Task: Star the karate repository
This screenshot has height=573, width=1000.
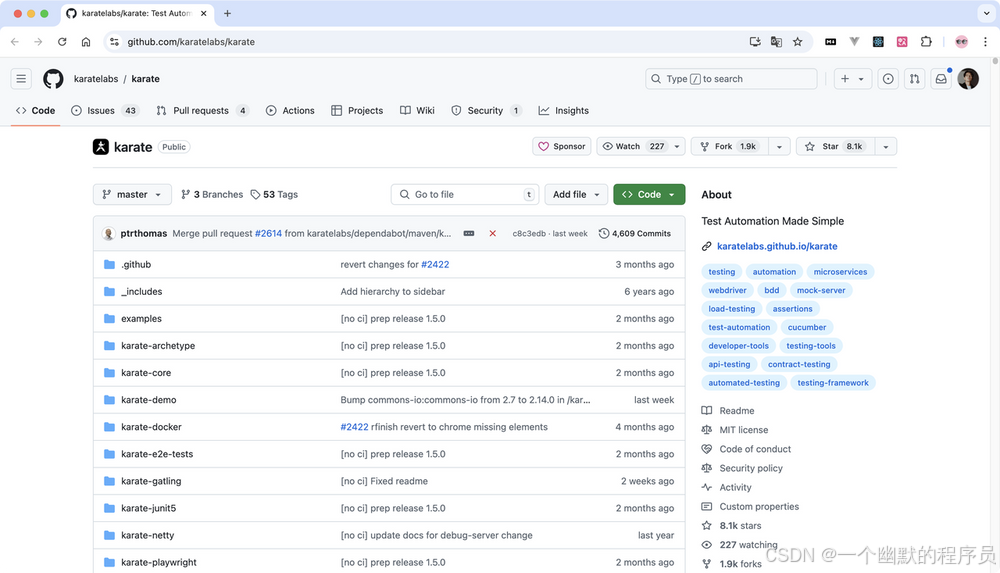Action: (x=835, y=147)
